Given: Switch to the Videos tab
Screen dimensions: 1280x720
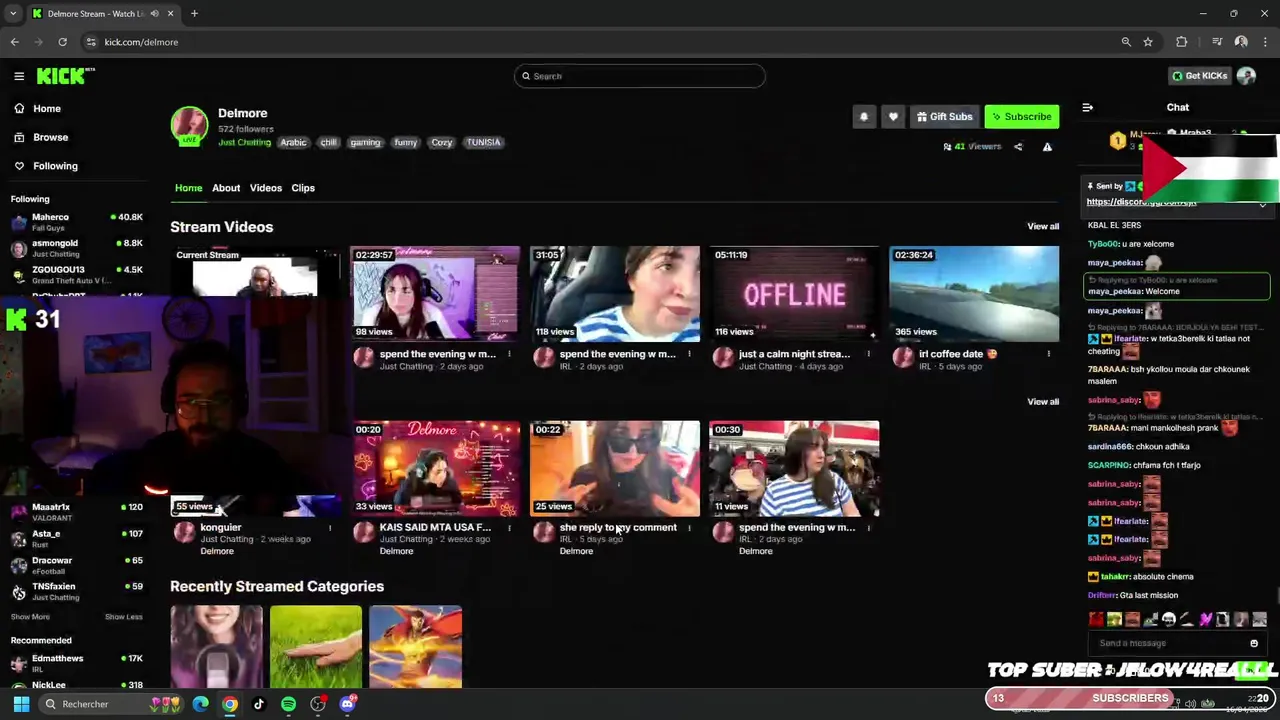Looking at the screenshot, I should click(266, 188).
